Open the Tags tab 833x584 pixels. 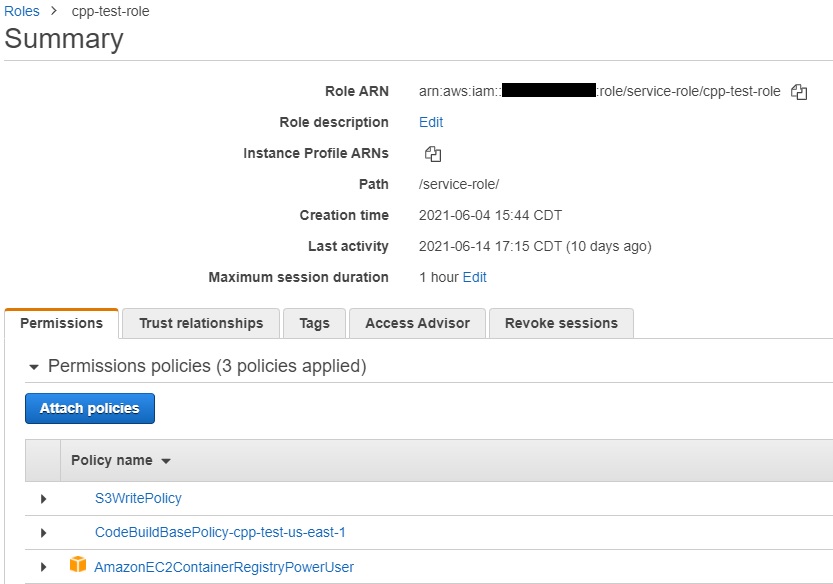314,323
